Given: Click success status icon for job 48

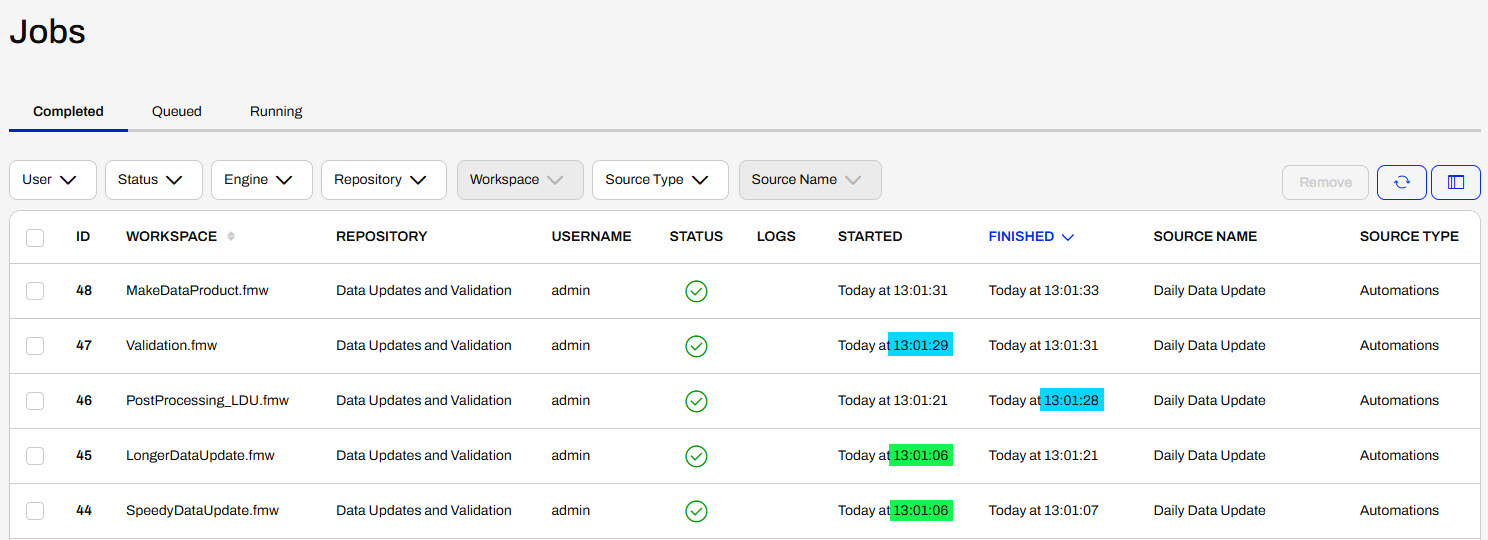Looking at the screenshot, I should (x=696, y=291).
